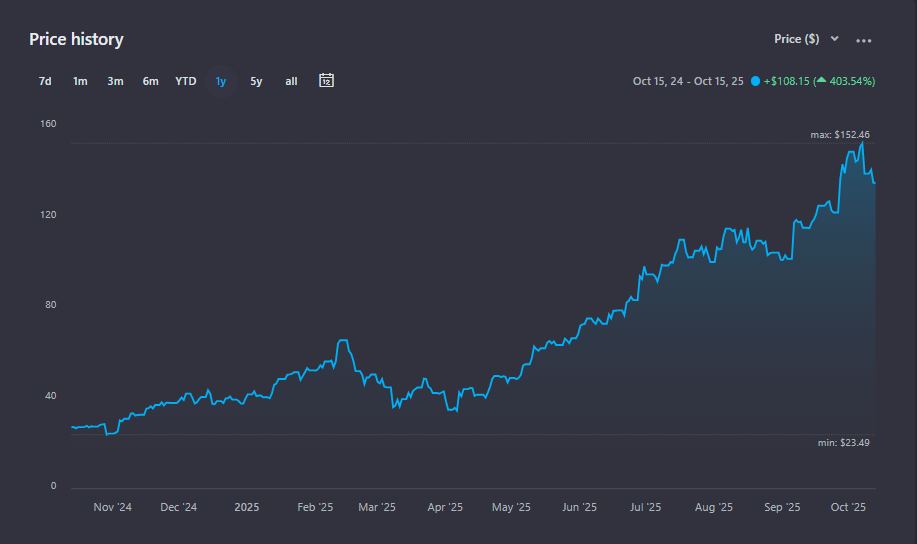Choose the 3m time range
The height and width of the screenshot is (544, 917).
pyautogui.click(x=115, y=81)
